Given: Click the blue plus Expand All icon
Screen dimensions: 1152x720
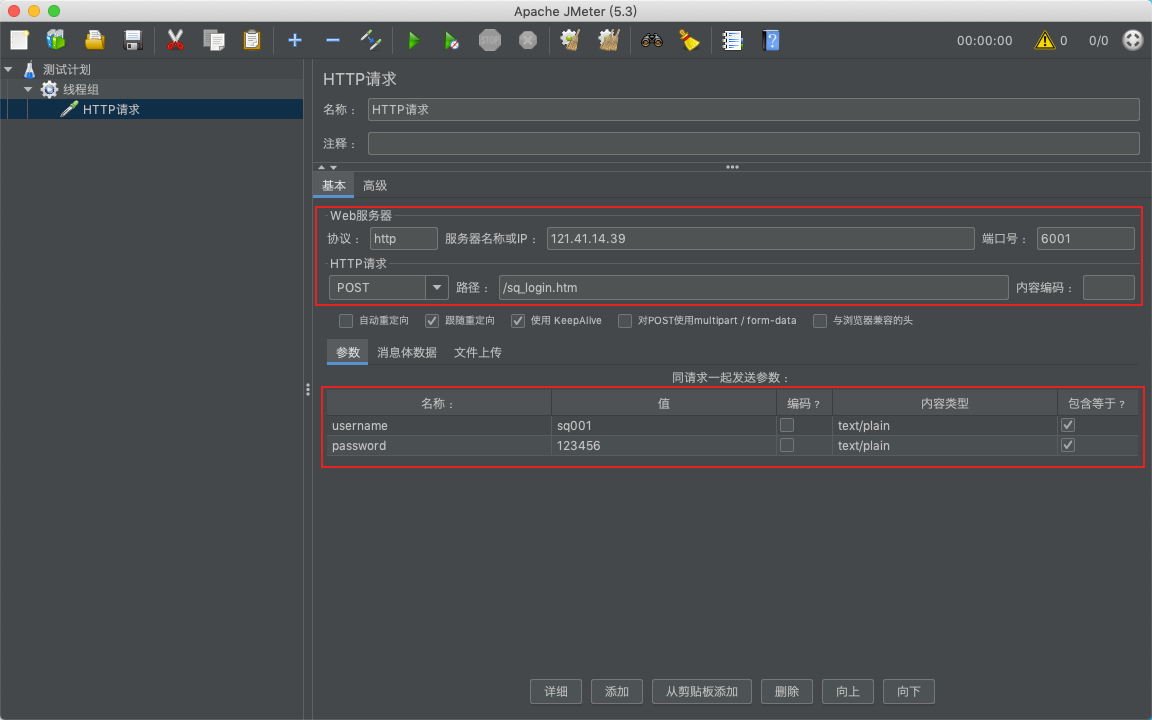Looking at the screenshot, I should [295, 40].
